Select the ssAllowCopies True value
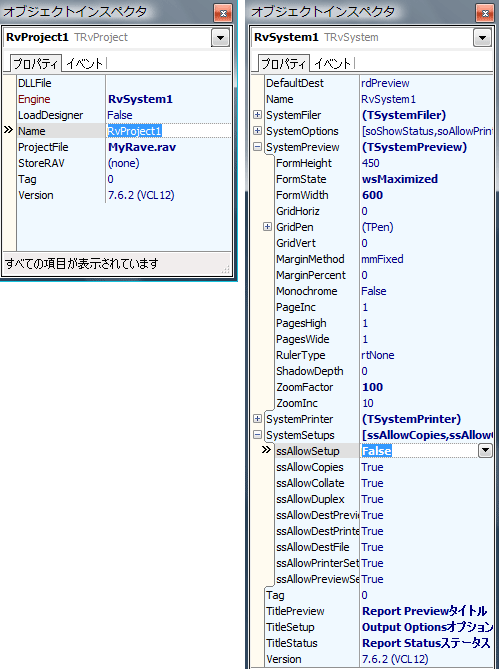The width and height of the screenshot is (500, 670). 372,467
